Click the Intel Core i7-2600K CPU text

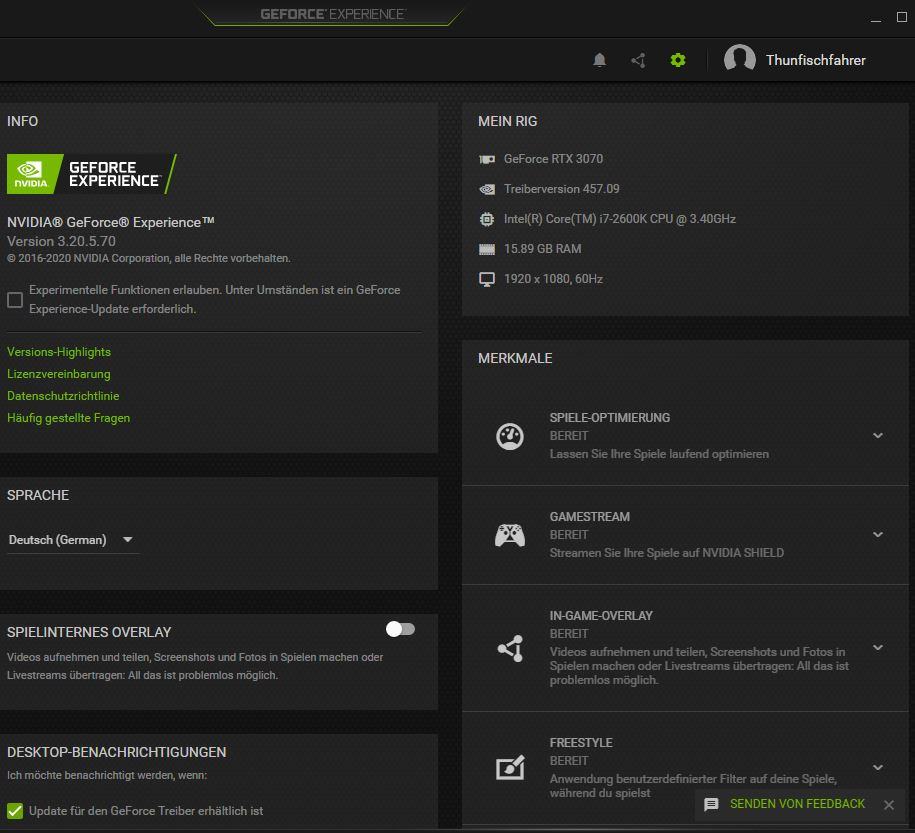(x=620, y=219)
